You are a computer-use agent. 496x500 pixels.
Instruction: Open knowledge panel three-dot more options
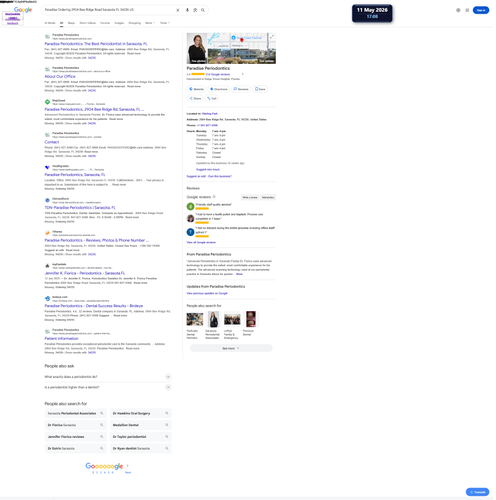click(243, 74)
